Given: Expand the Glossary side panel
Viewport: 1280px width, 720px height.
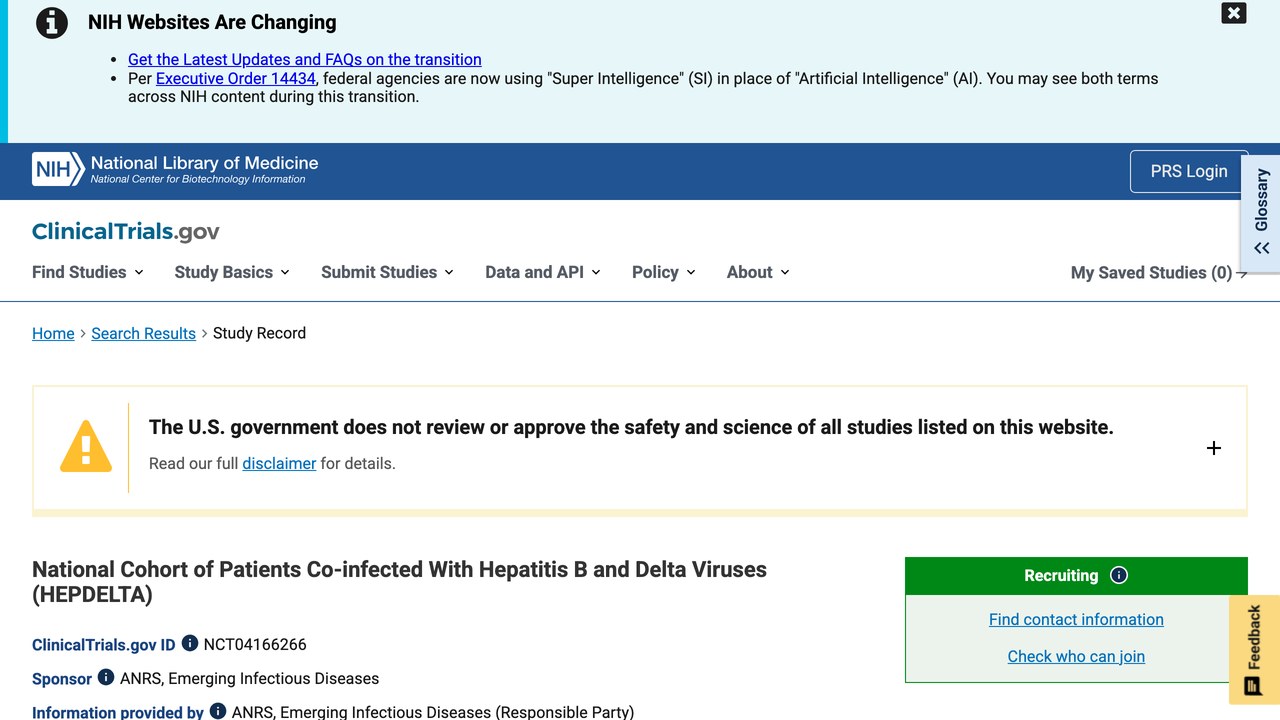Looking at the screenshot, I should point(1261,213).
